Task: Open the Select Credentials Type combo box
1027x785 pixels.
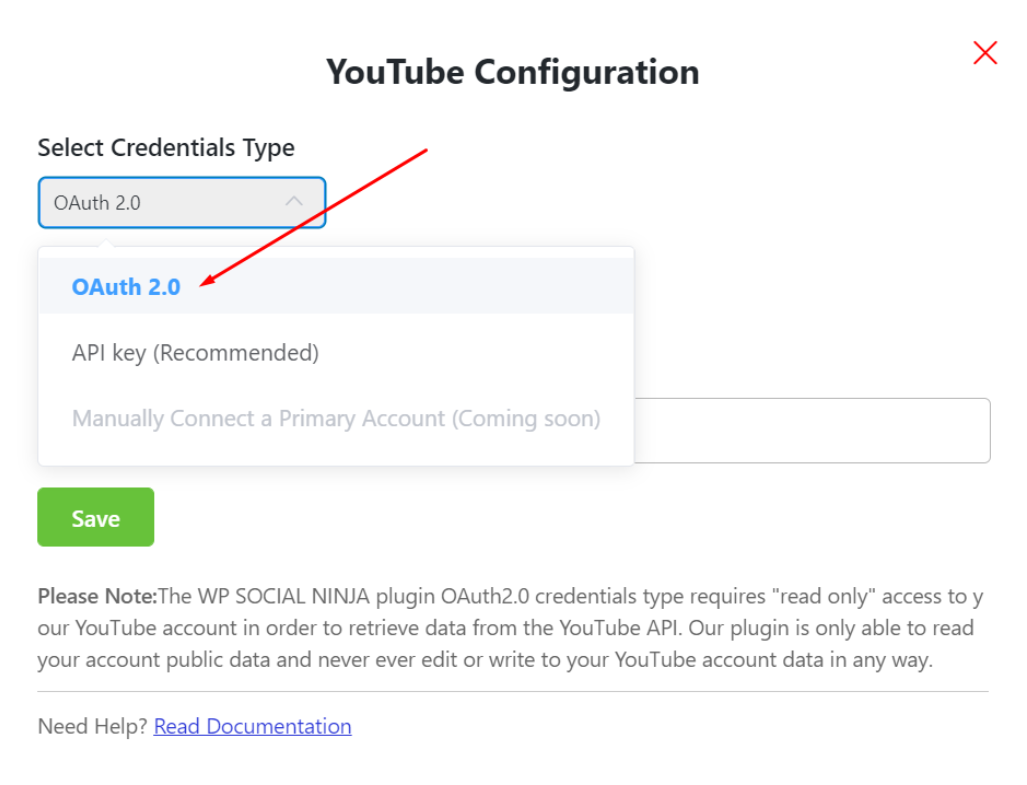Action: click(x=180, y=202)
